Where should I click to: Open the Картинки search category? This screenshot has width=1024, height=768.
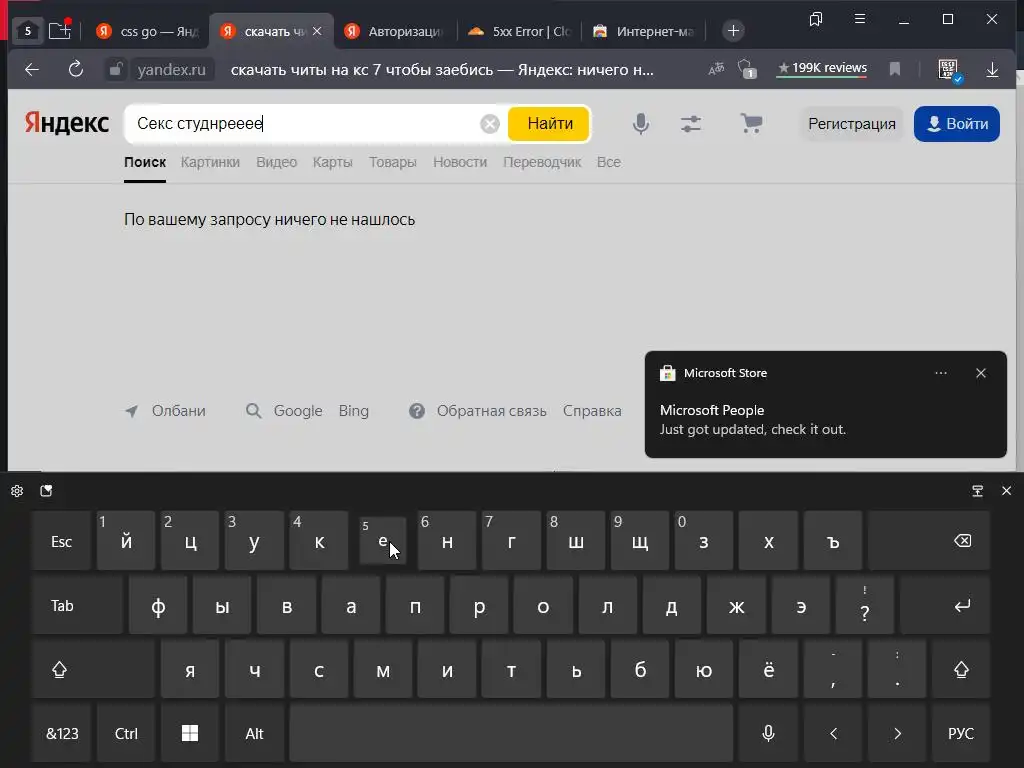(210, 162)
